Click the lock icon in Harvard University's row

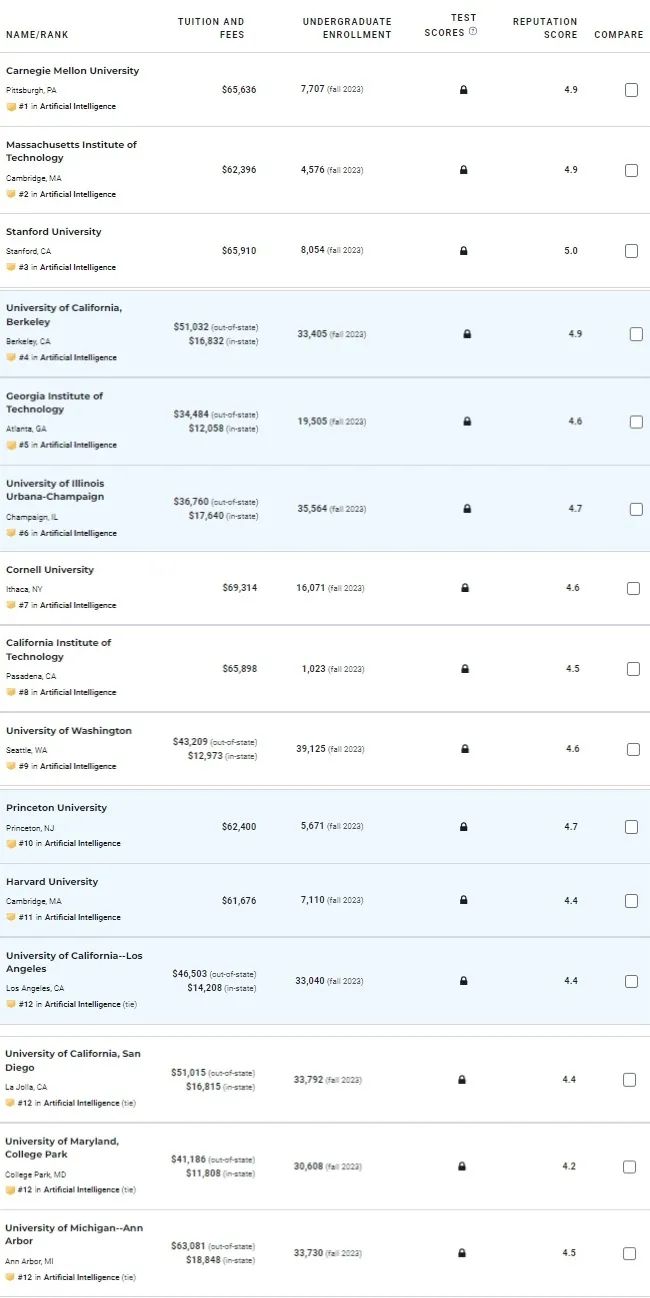click(x=463, y=901)
